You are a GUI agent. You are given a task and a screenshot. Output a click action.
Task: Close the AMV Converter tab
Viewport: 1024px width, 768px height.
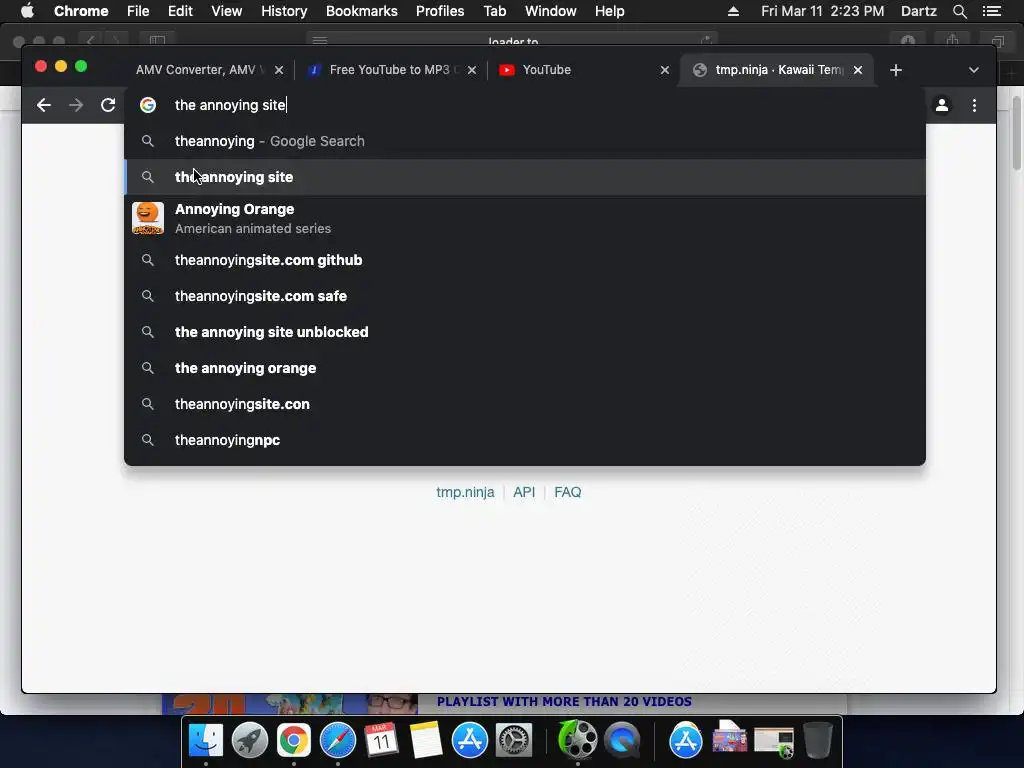[279, 70]
